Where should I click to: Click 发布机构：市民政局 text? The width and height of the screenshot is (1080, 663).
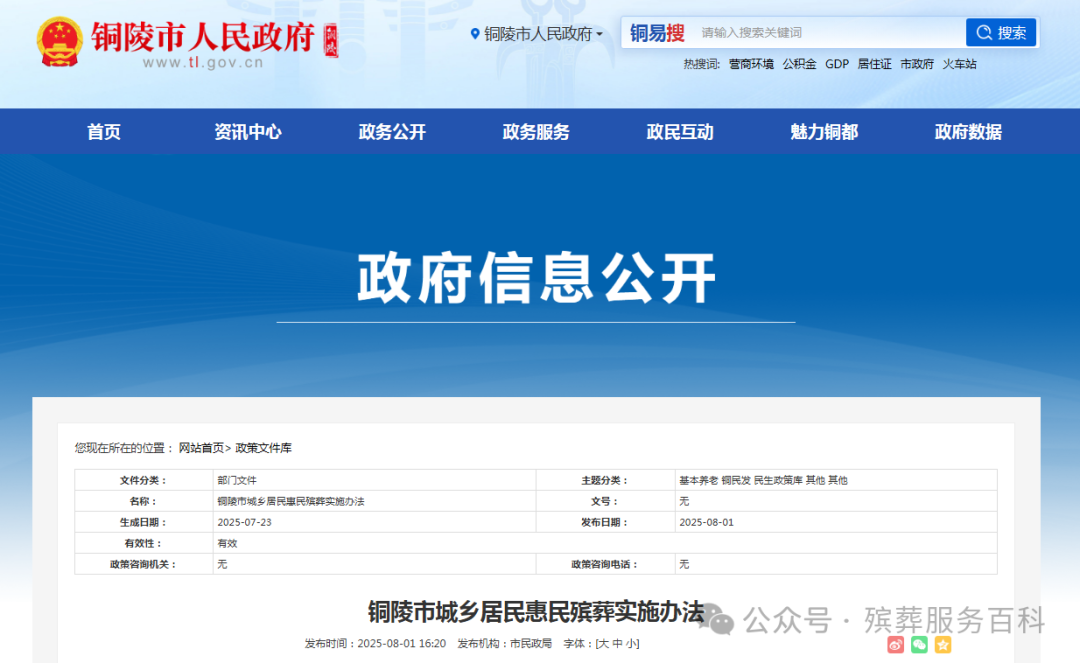coord(505,644)
